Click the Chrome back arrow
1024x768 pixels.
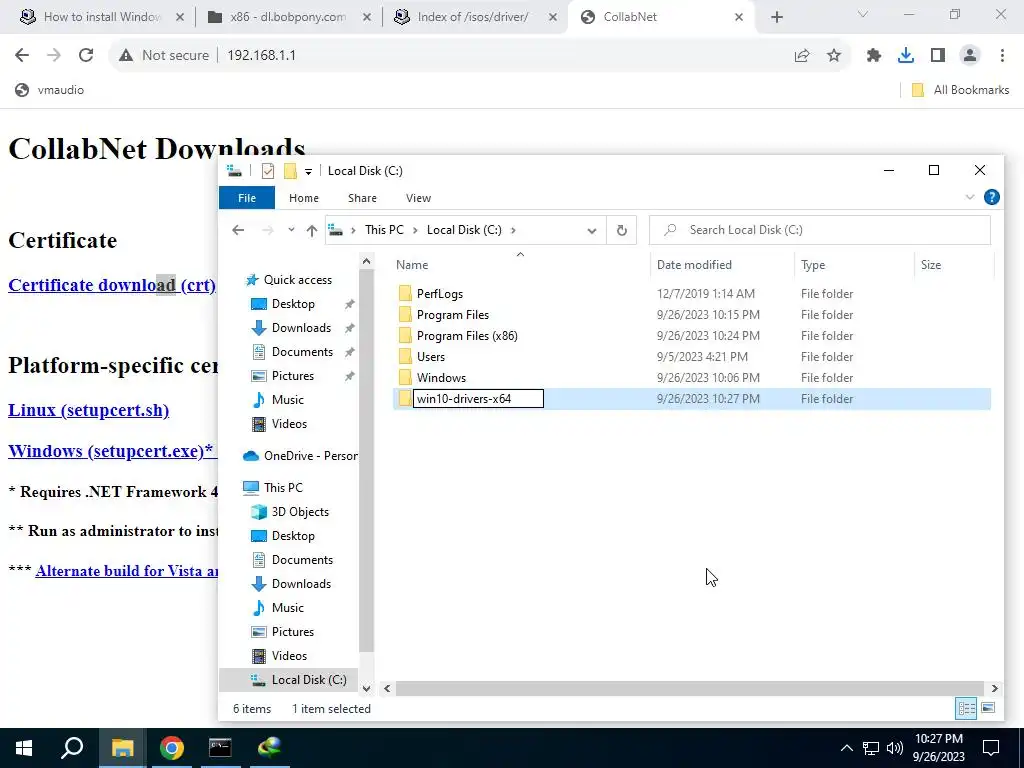pyautogui.click(x=22, y=56)
